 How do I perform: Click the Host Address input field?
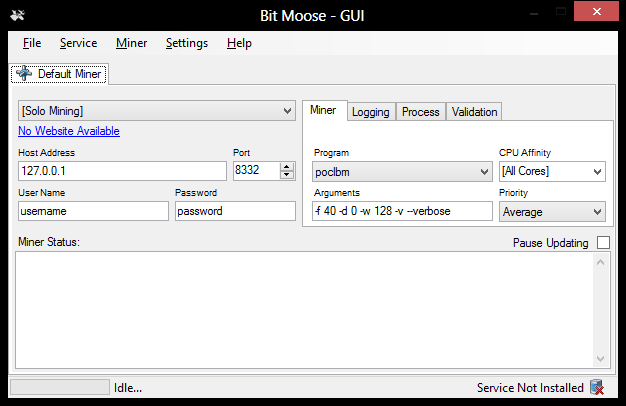pyautogui.click(x=122, y=171)
